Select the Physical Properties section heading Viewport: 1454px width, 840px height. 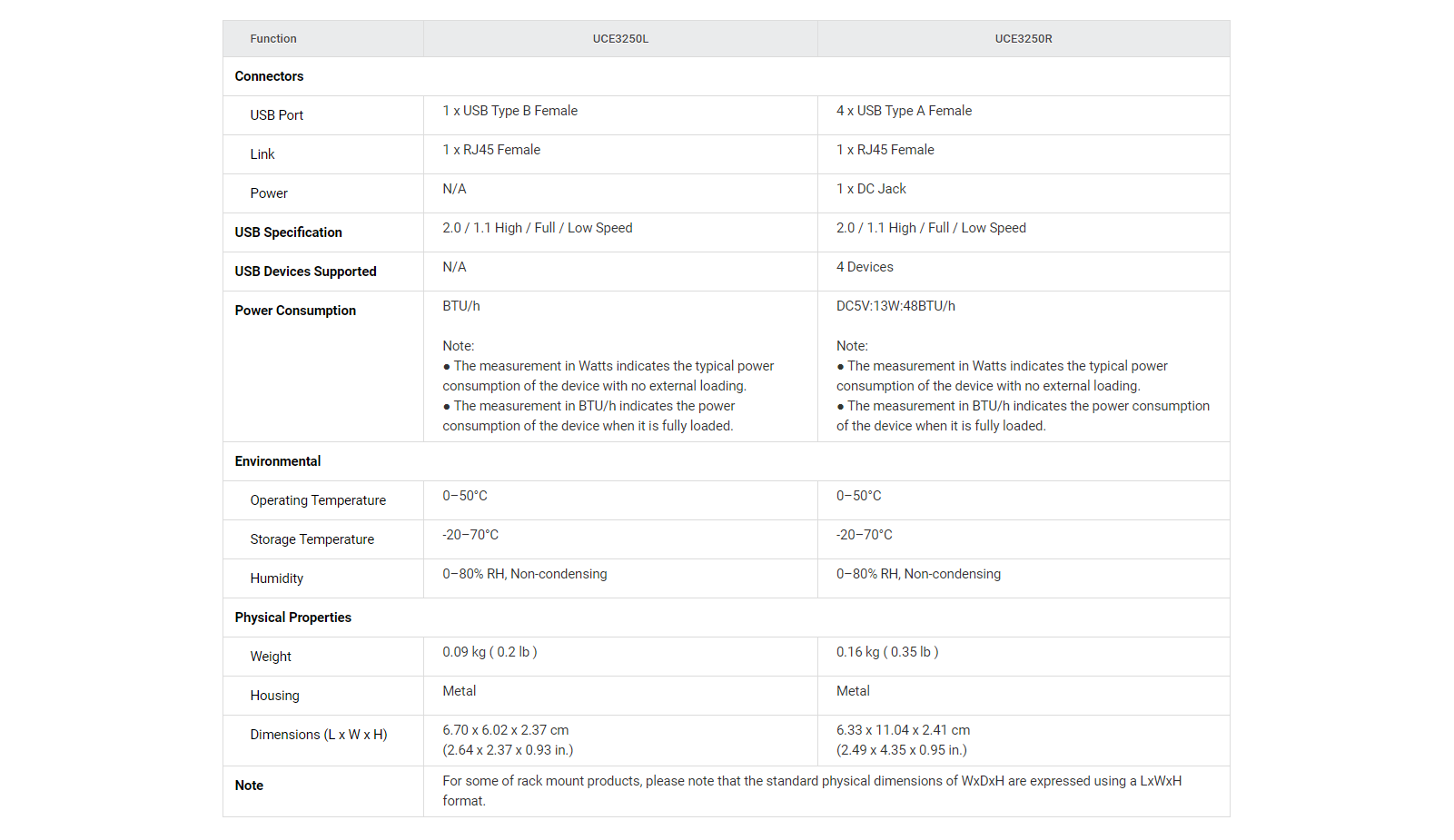292,618
